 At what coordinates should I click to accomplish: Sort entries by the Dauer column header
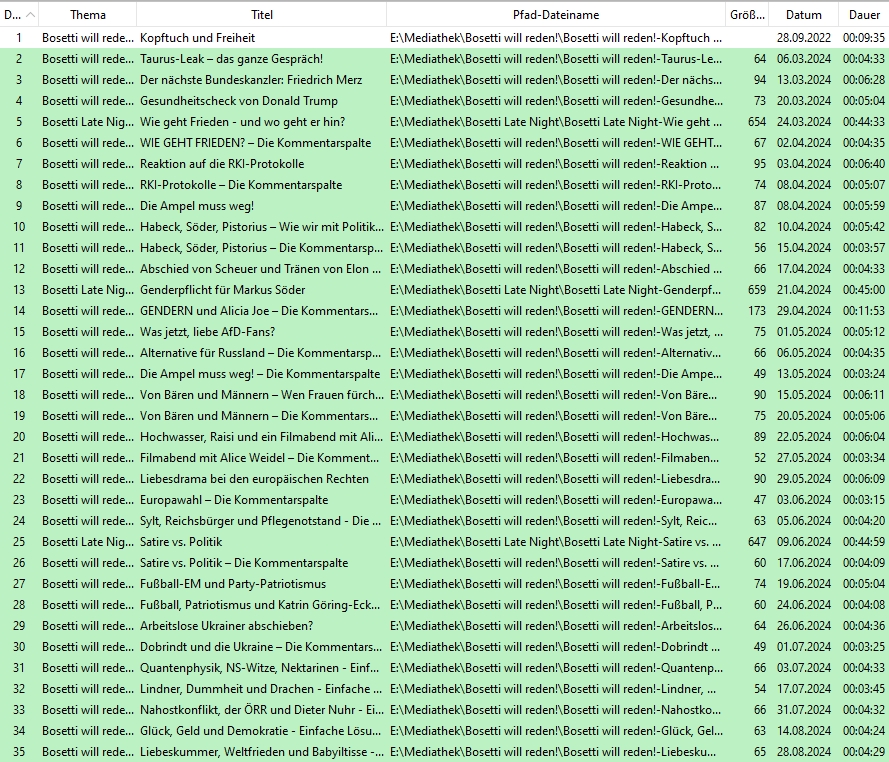864,15
